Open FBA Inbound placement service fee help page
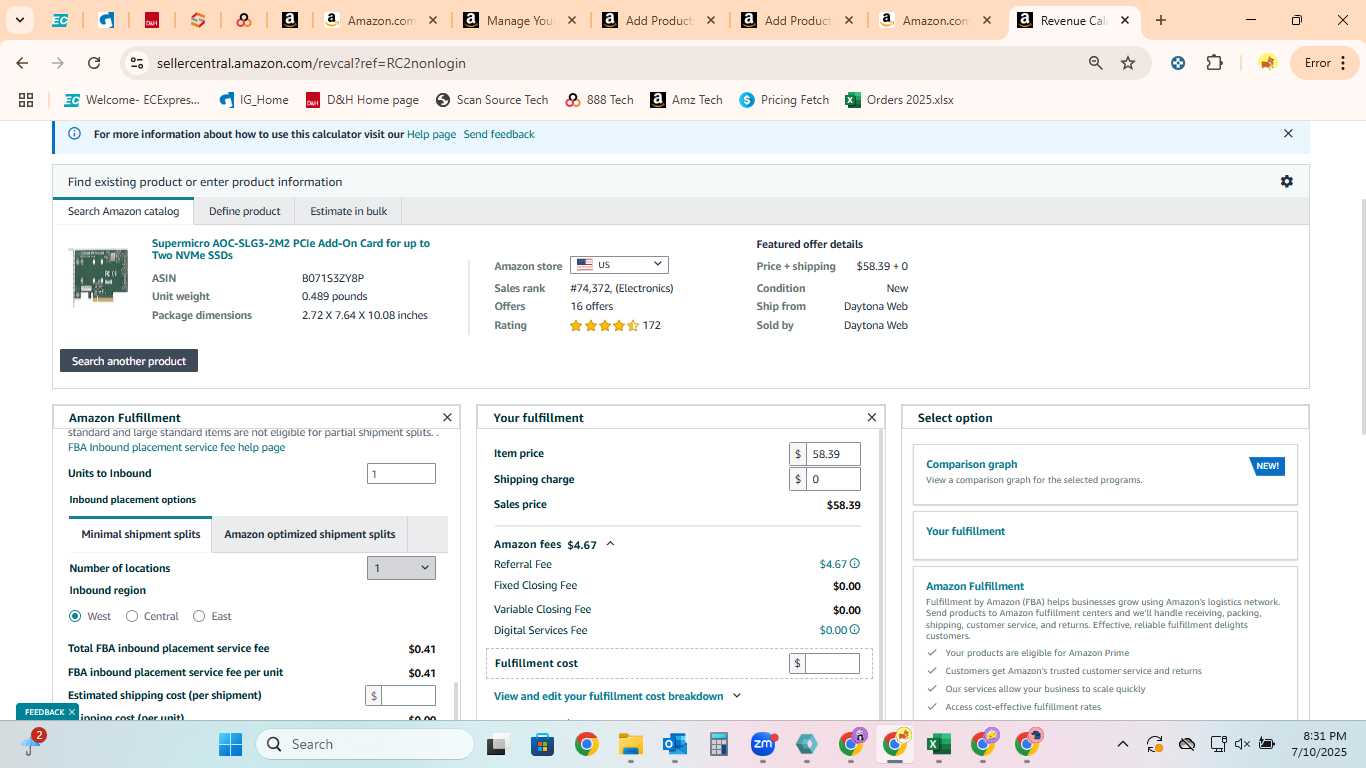The height and width of the screenshot is (768, 1366). (177, 447)
